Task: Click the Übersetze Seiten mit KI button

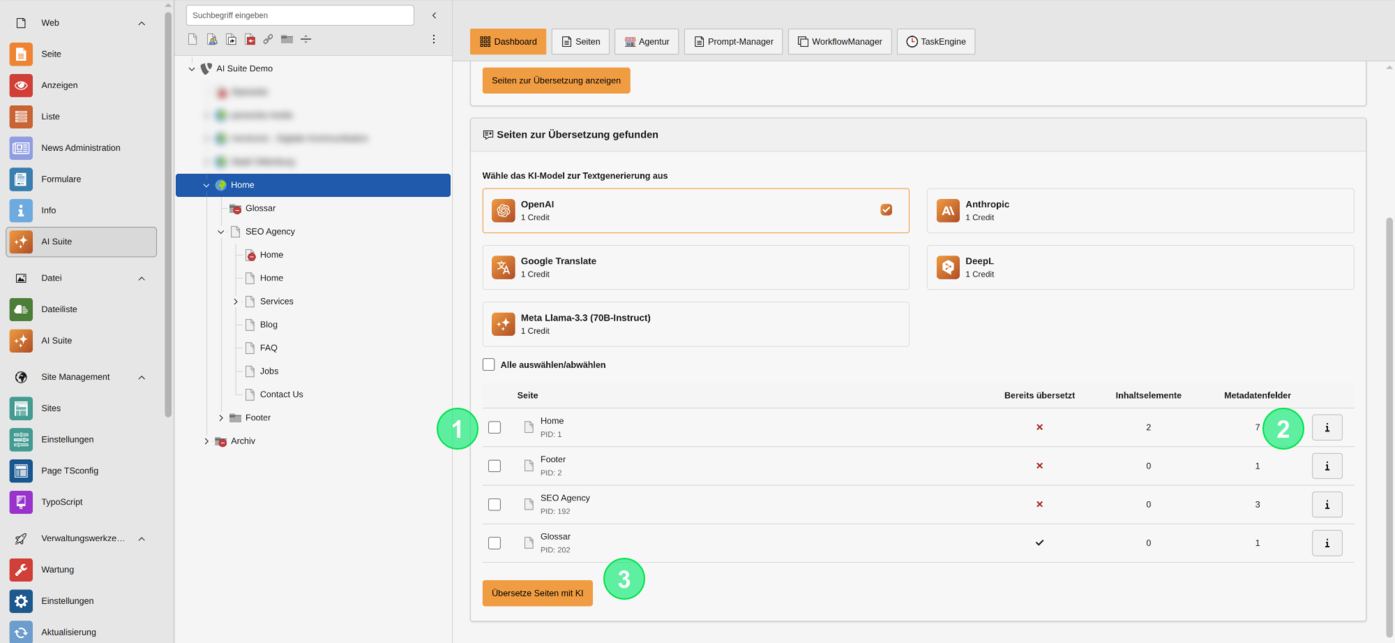Action: (x=537, y=593)
